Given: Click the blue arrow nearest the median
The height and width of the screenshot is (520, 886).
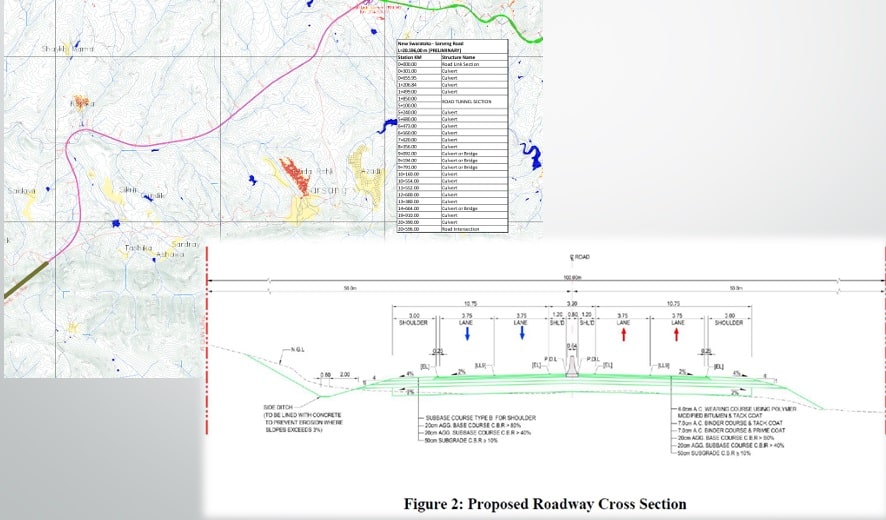Looking at the screenshot, I should tap(522, 334).
